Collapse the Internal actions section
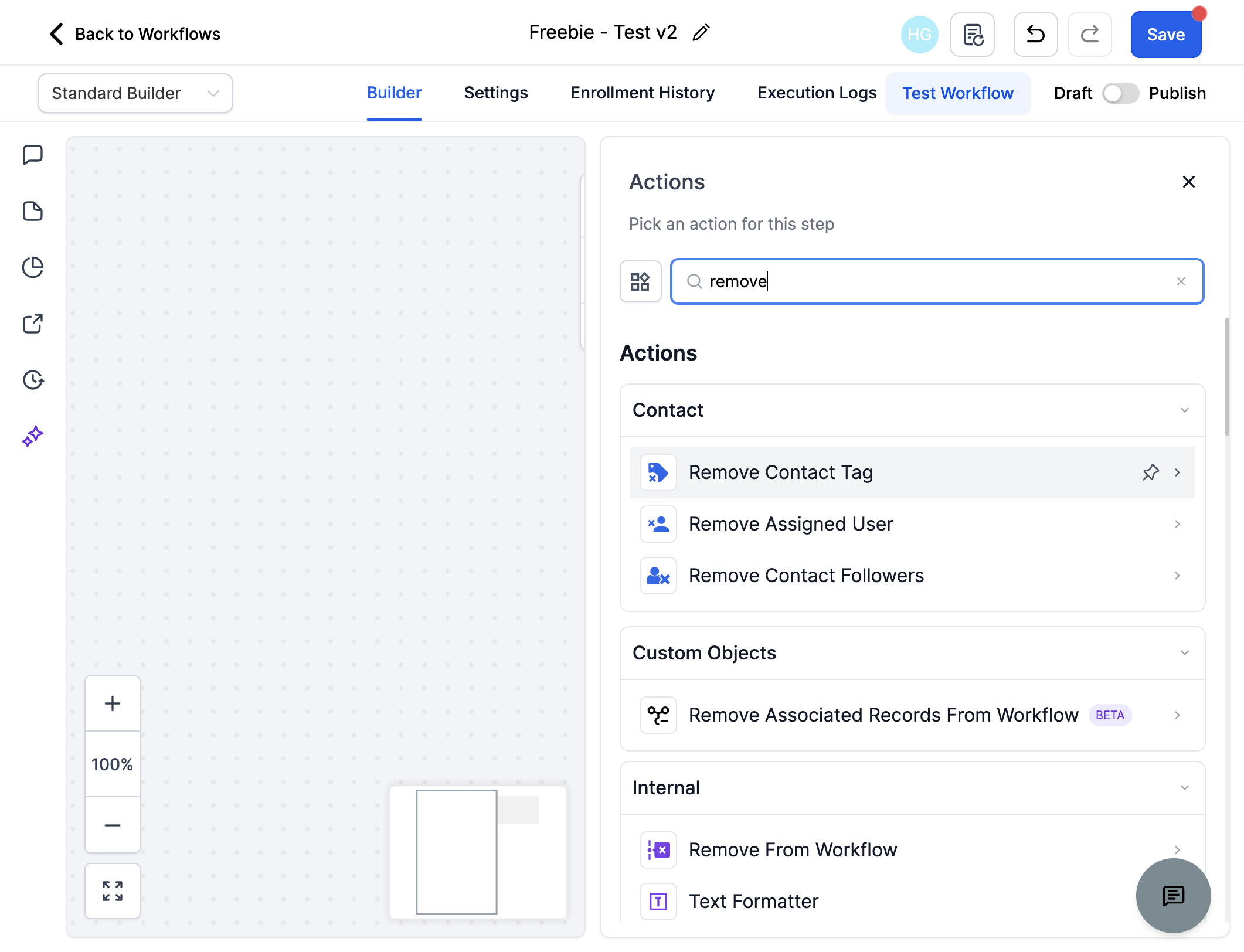This screenshot has width=1244, height=952. point(1185,788)
